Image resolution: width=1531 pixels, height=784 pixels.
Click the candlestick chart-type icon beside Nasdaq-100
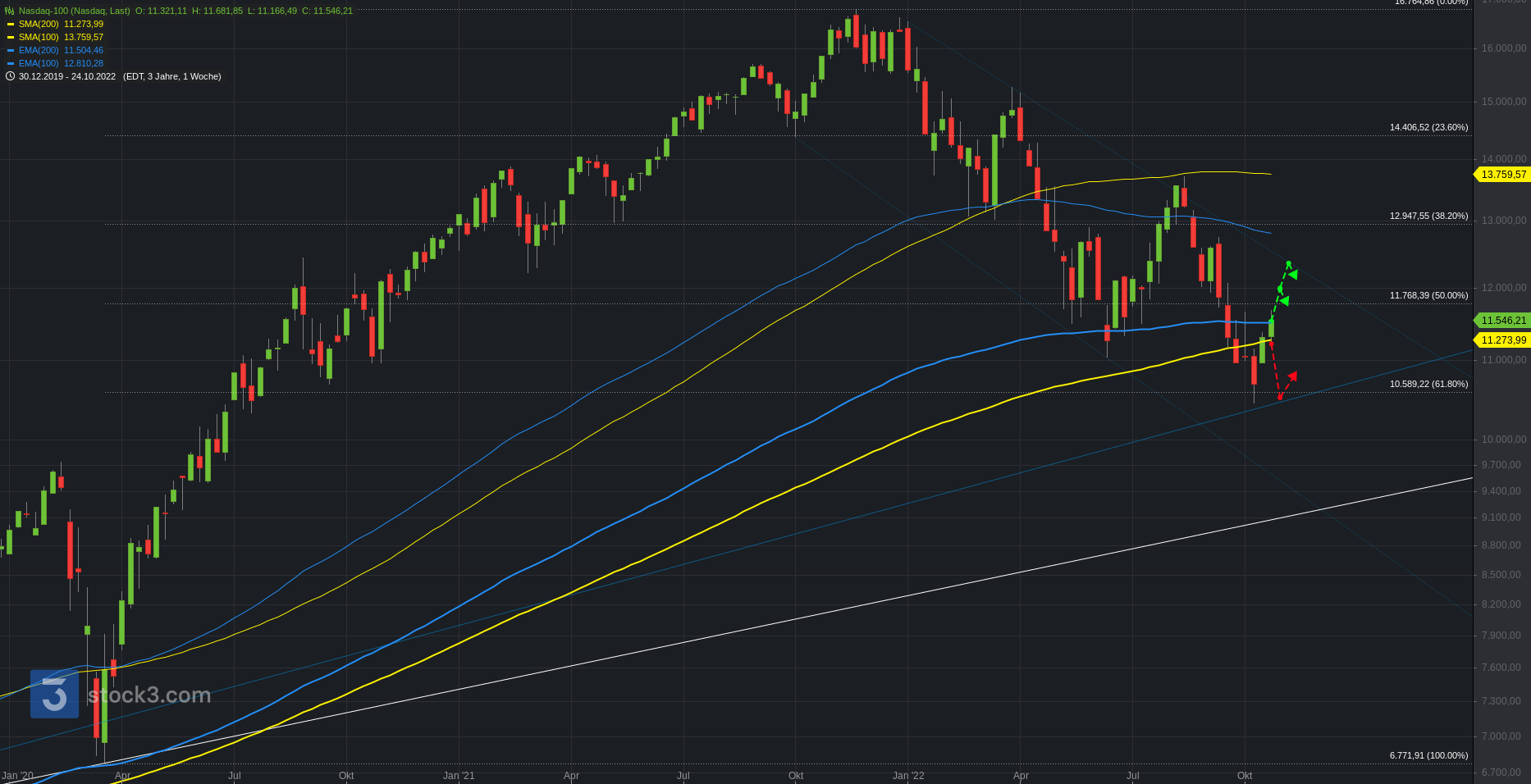(10, 11)
